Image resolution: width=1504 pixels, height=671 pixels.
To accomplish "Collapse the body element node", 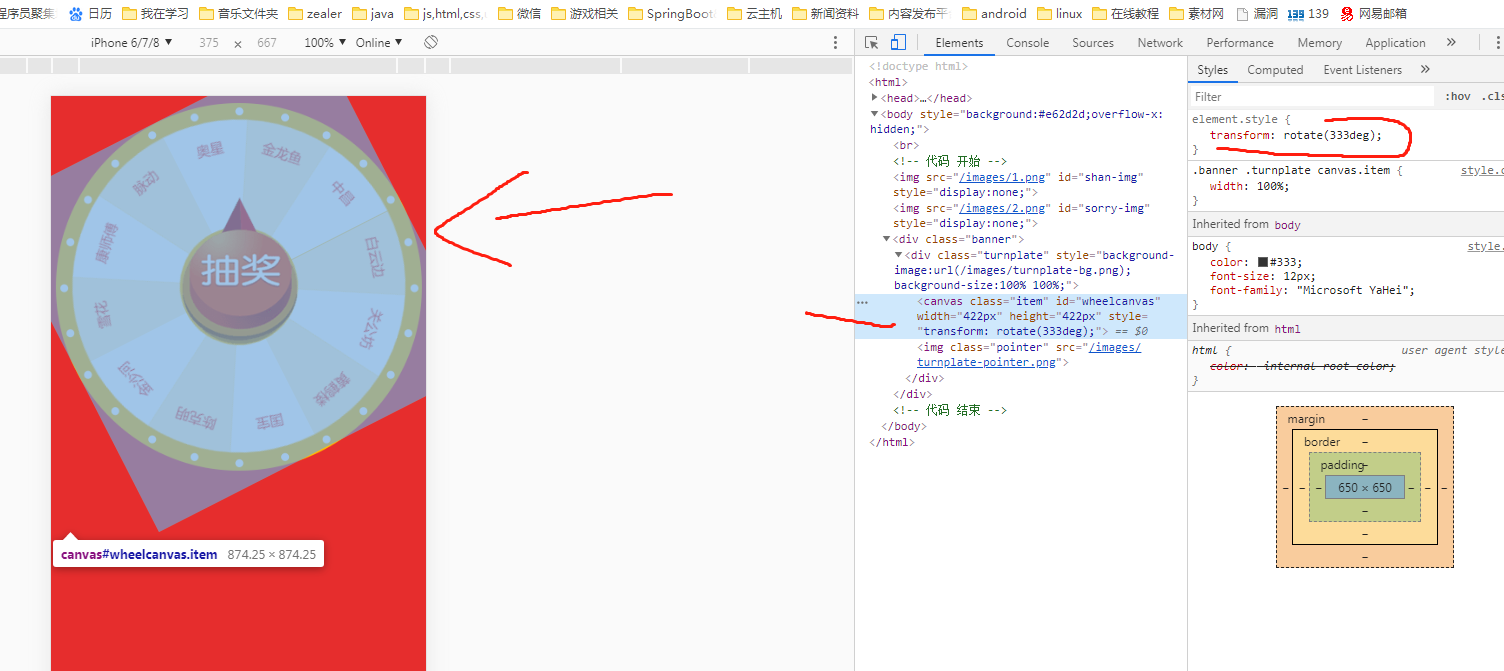I will point(875,114).
